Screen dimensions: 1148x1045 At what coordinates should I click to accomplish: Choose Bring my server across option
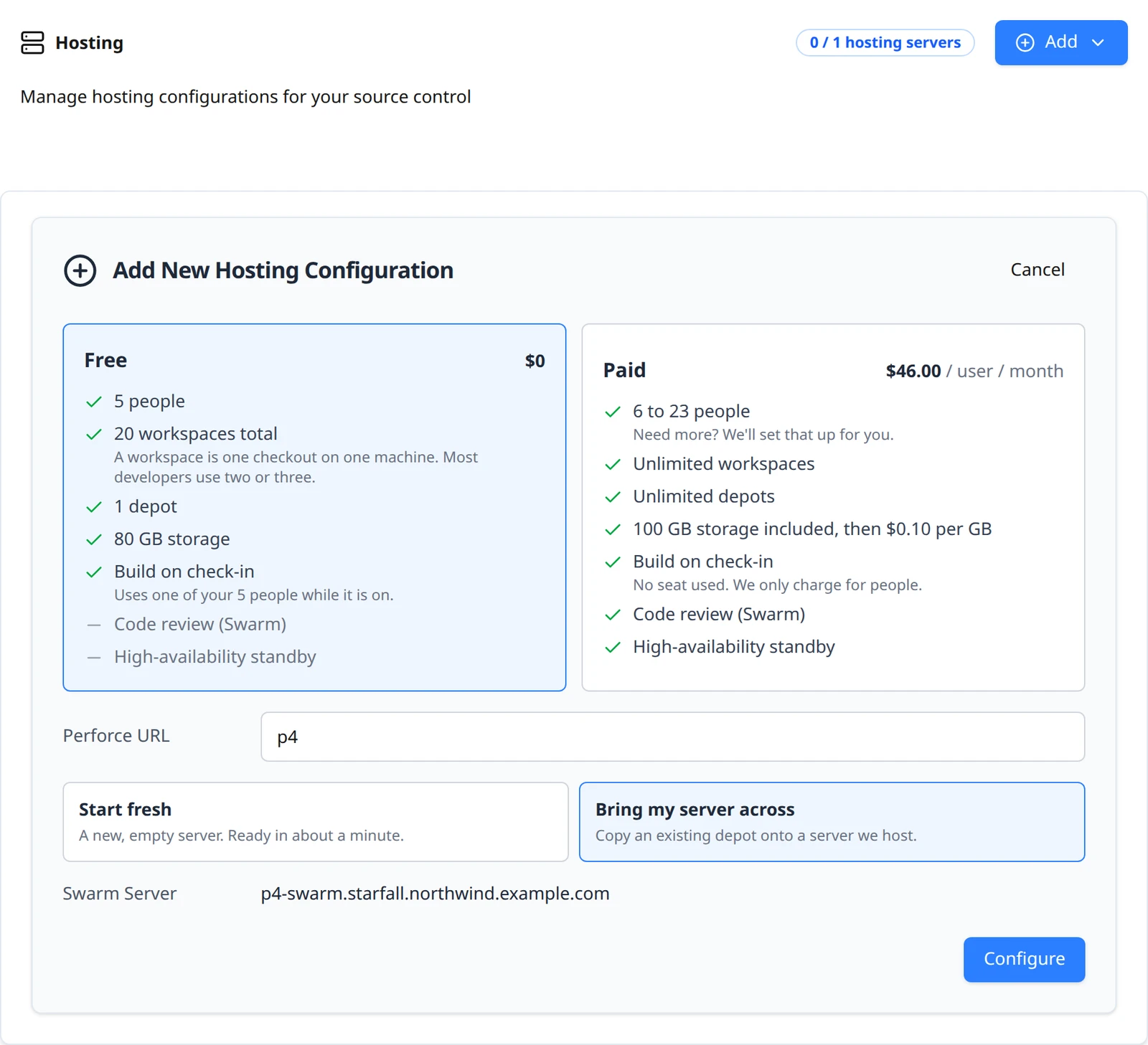[x=832, y=821]
